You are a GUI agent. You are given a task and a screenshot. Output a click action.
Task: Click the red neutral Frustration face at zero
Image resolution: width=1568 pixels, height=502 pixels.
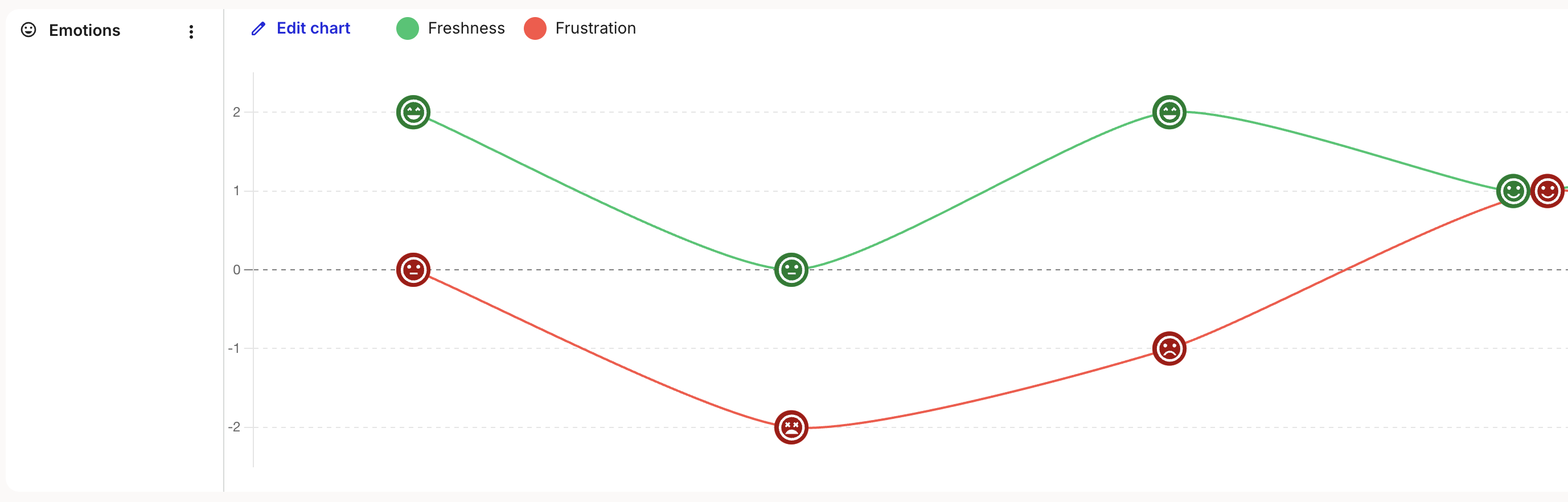(413, 270)
